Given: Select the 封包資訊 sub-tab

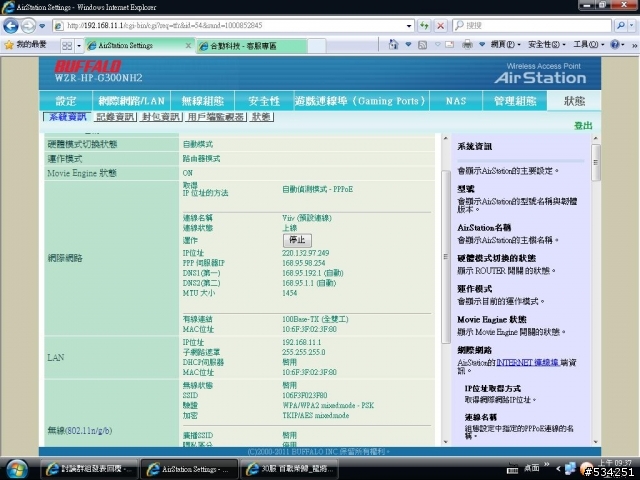Looking at the screenshot, I should click(161, 117).
